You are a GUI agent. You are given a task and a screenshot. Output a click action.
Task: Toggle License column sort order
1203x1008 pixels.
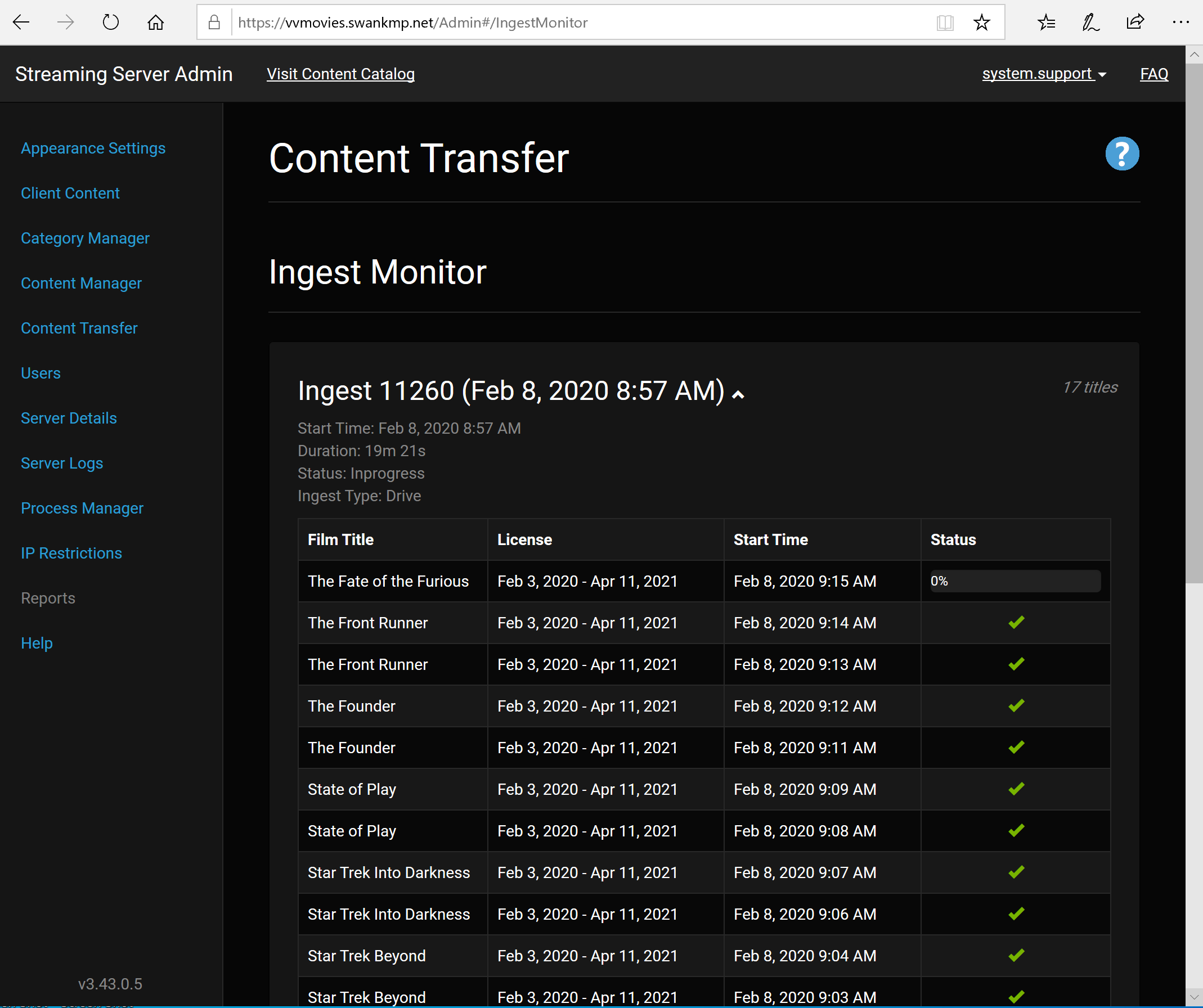(525, 539)
